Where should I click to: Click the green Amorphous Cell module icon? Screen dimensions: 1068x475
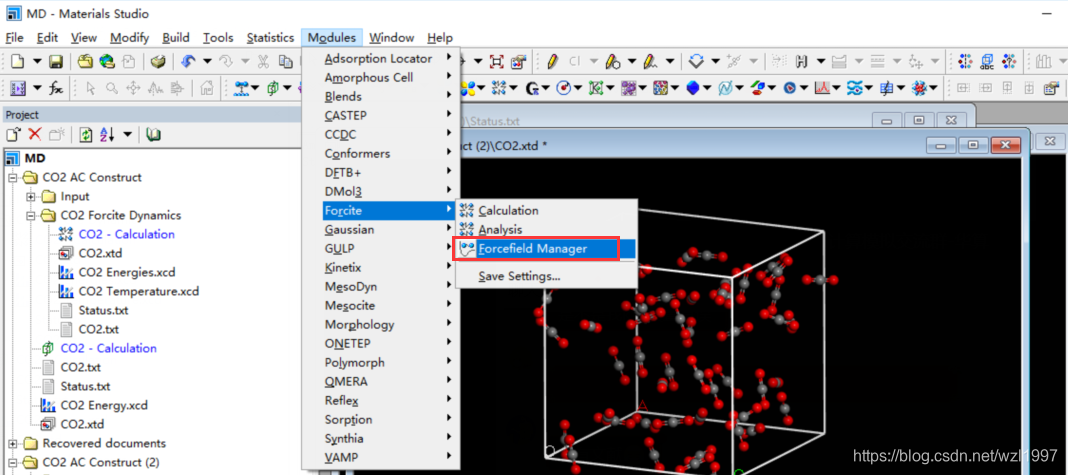pos(271,87)
